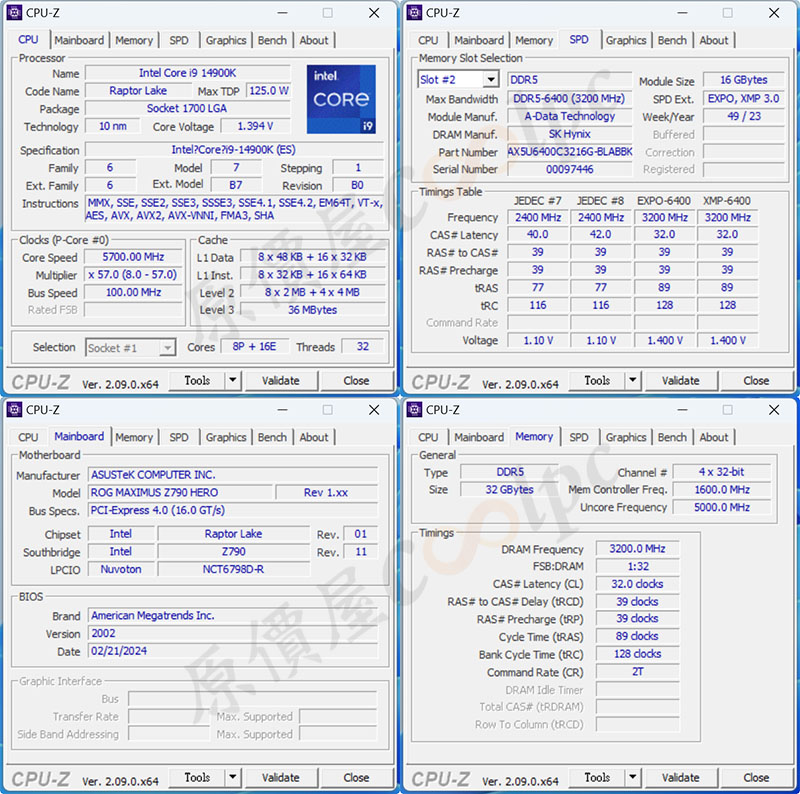Select Graphics tab in the Memory timings window
This screenshot has height=794, width=800.
pos(626,437)
